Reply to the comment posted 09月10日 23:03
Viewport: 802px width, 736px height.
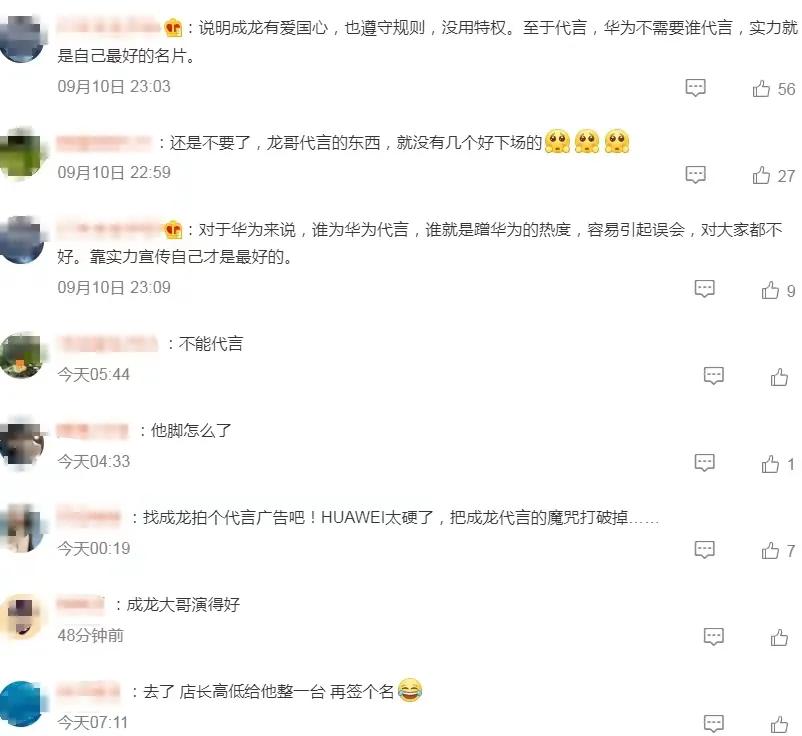click(695, 88)
